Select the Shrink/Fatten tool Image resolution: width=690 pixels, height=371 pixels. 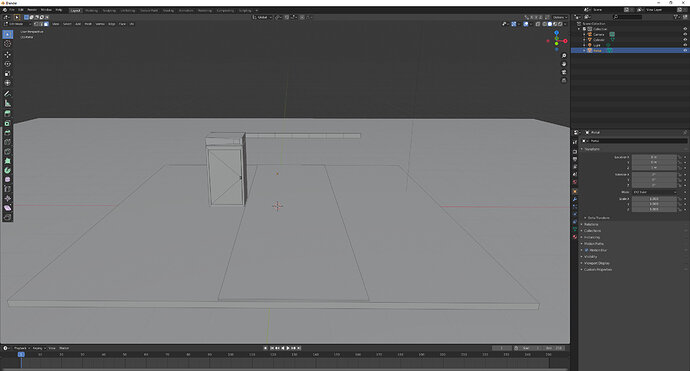point(7,198)
